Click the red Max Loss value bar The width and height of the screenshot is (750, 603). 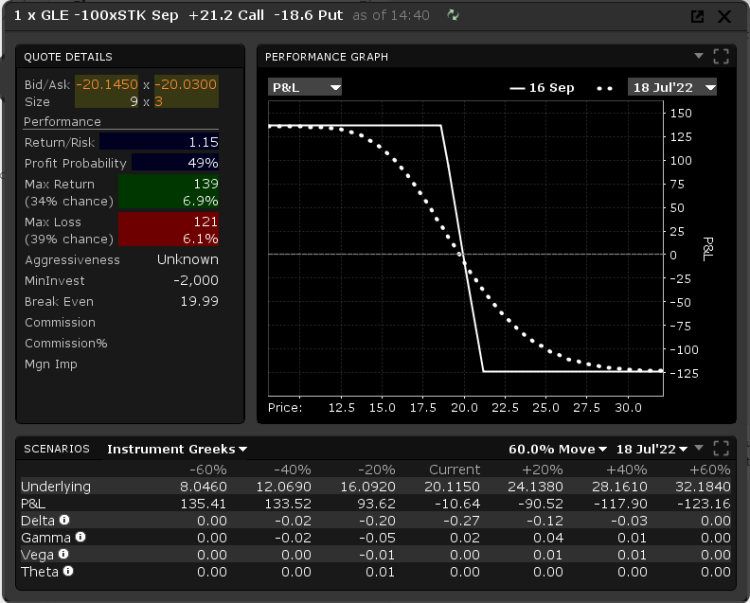[168, 230]
